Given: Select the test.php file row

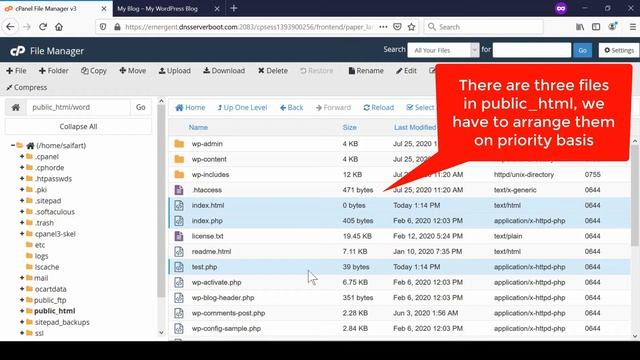Looking at the screenshot, I should tap(400, 267).
